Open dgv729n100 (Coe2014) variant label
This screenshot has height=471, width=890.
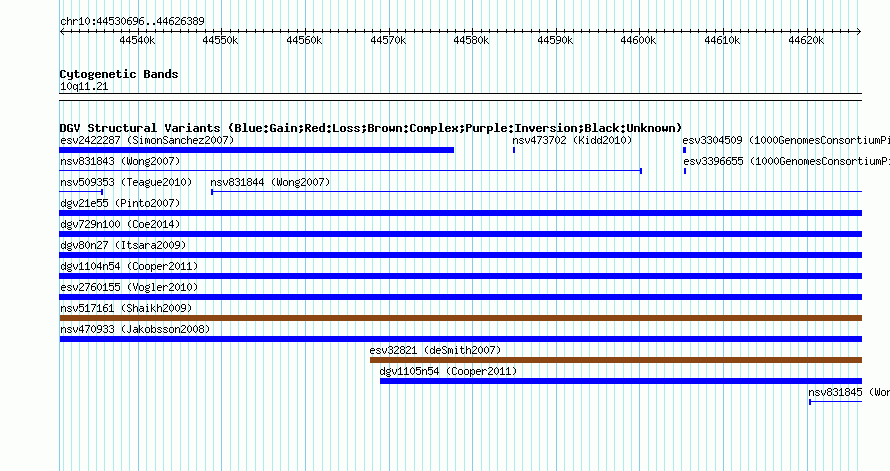click(x=120, y=224)
